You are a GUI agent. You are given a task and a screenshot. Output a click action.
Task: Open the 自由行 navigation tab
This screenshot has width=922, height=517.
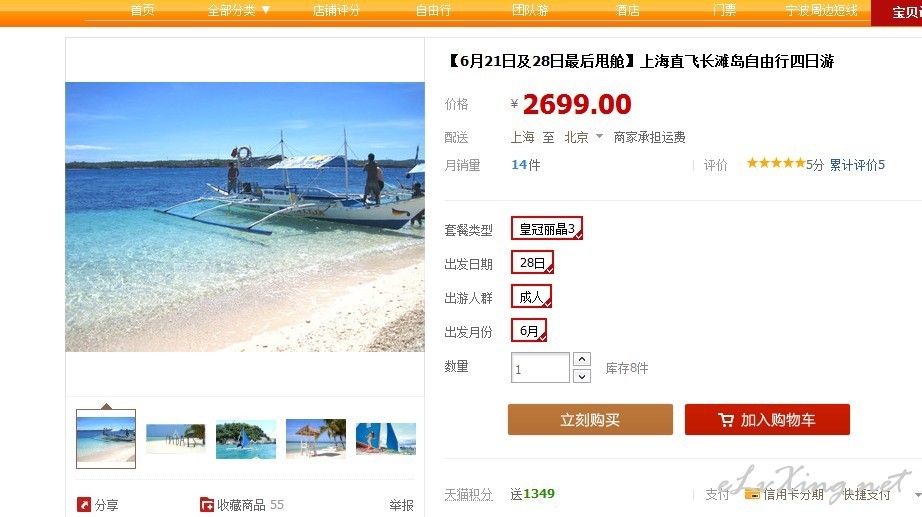433,11
